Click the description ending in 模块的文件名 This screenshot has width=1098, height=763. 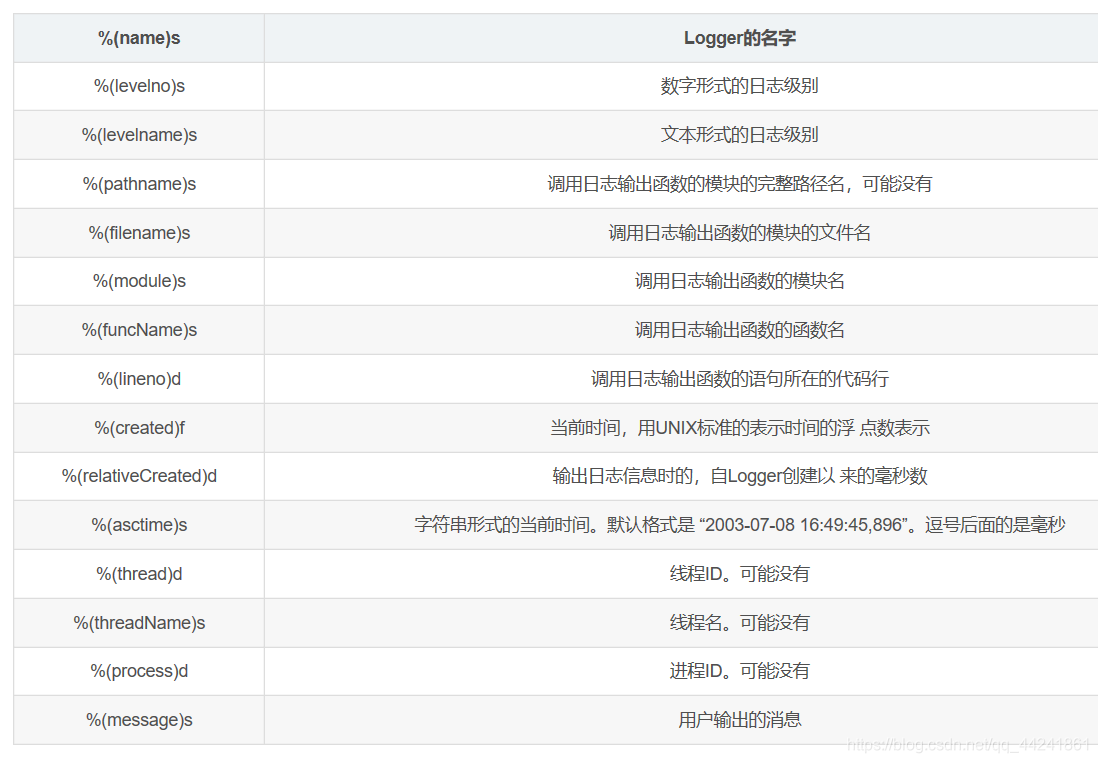coord(739,232)
